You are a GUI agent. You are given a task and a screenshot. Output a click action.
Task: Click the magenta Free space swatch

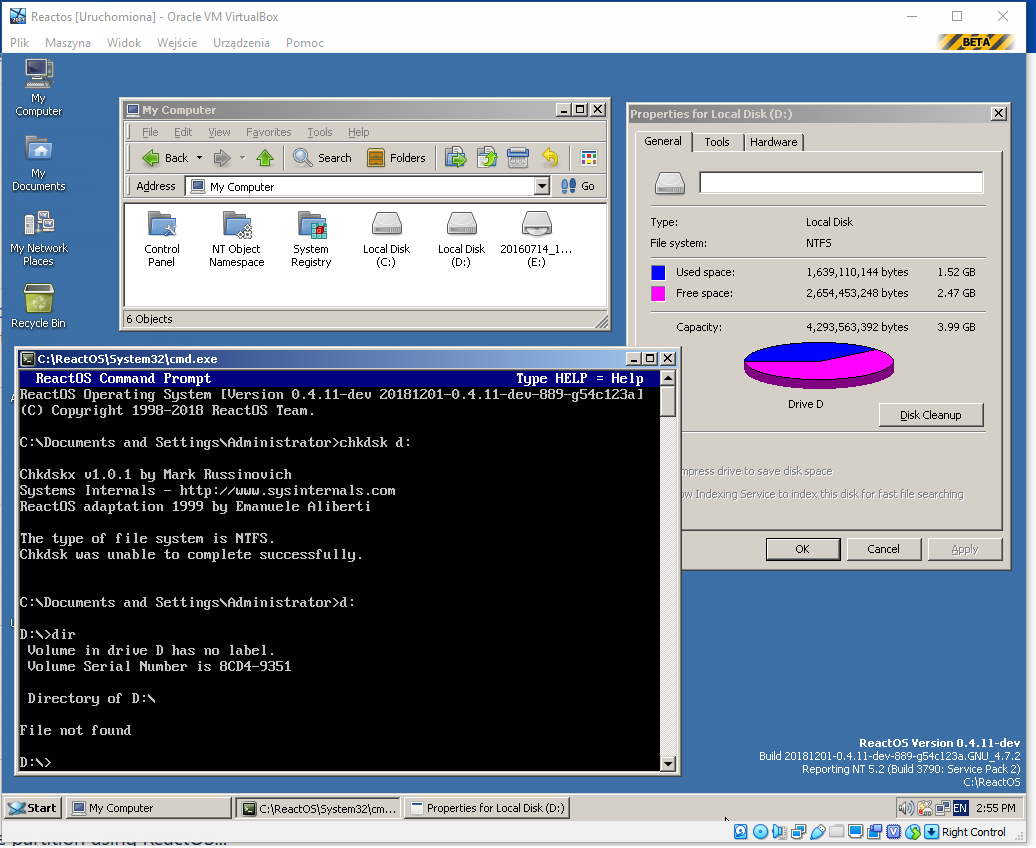[x=658, y=293]
